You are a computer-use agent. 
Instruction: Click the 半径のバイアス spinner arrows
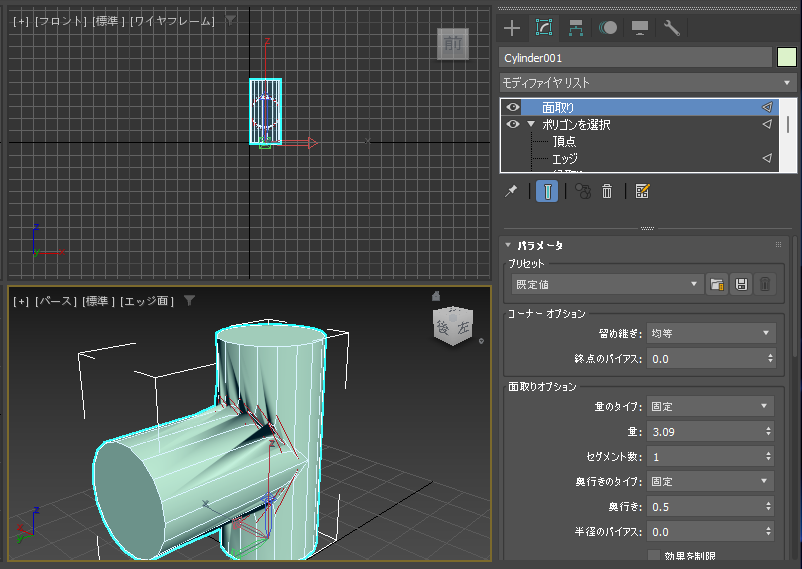(768, 532)
